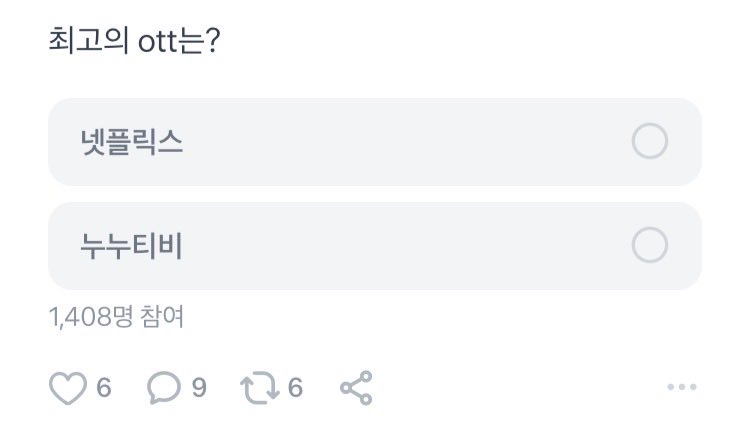Image resolution: width=750 pixels, height=437 pixels.
Task: Open replies via the speech bubble icon
Action: click(x=163, y=388)
